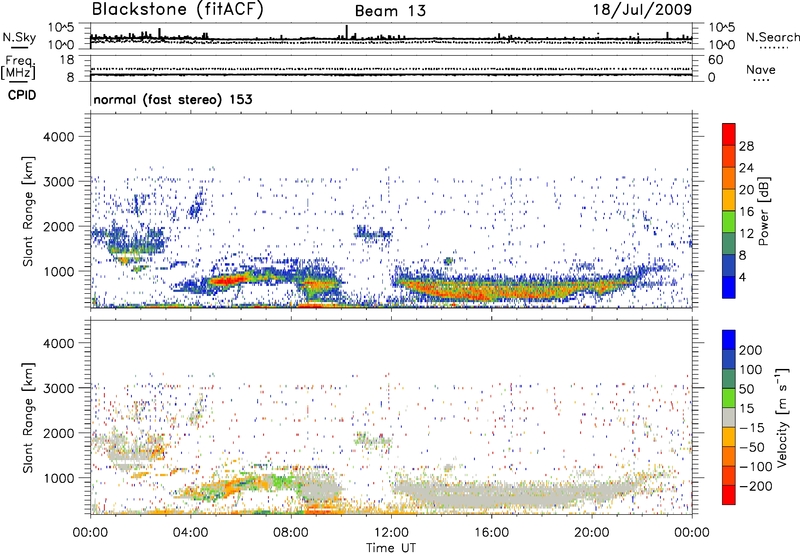Click the date "18/Jul/2009"
Image resolution: width=800 pixels, height=554 pixels.
click(642, 10)
